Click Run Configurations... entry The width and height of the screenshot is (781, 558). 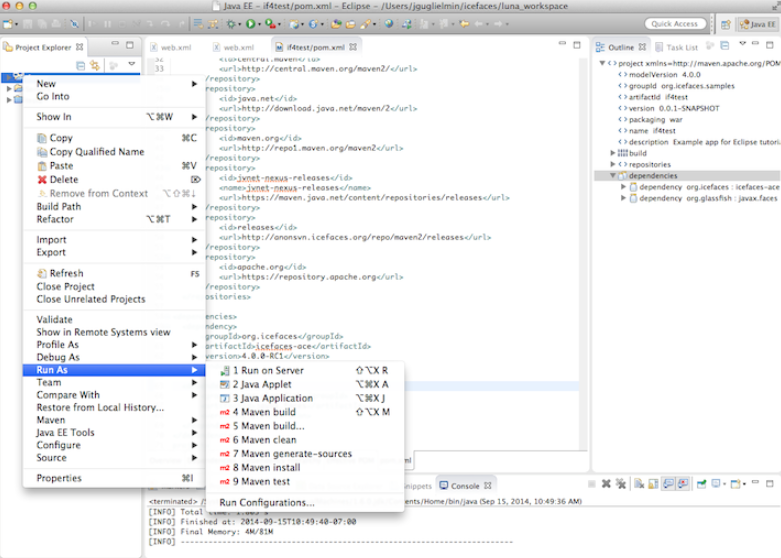pos(266,502)
